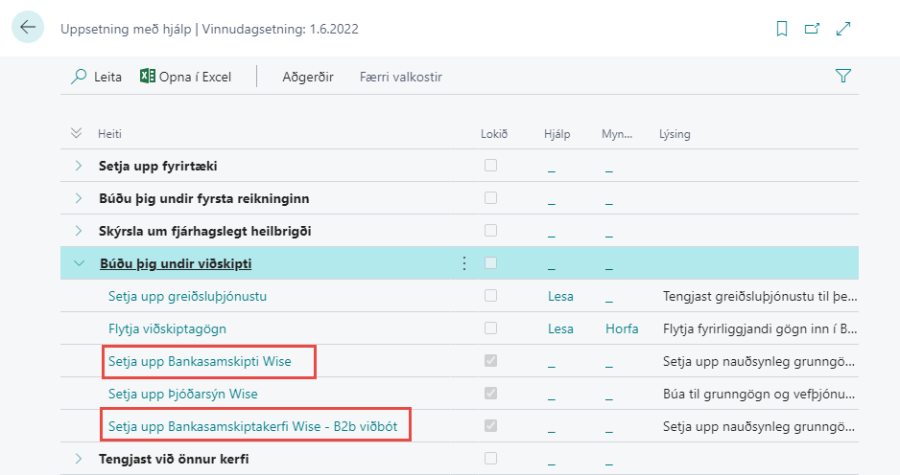The image size is (900, 475).
Task: Click the Leita search magnifier icon
Action: [x=79, y=77]
